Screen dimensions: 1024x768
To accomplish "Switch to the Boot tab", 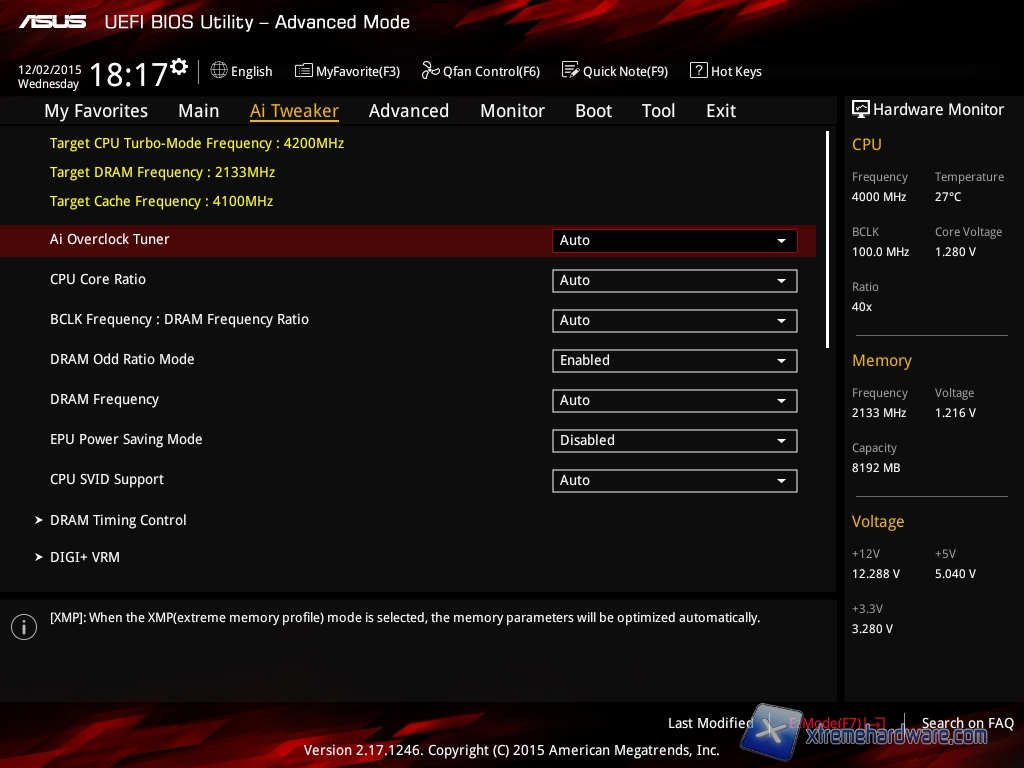I will (593, 111).
